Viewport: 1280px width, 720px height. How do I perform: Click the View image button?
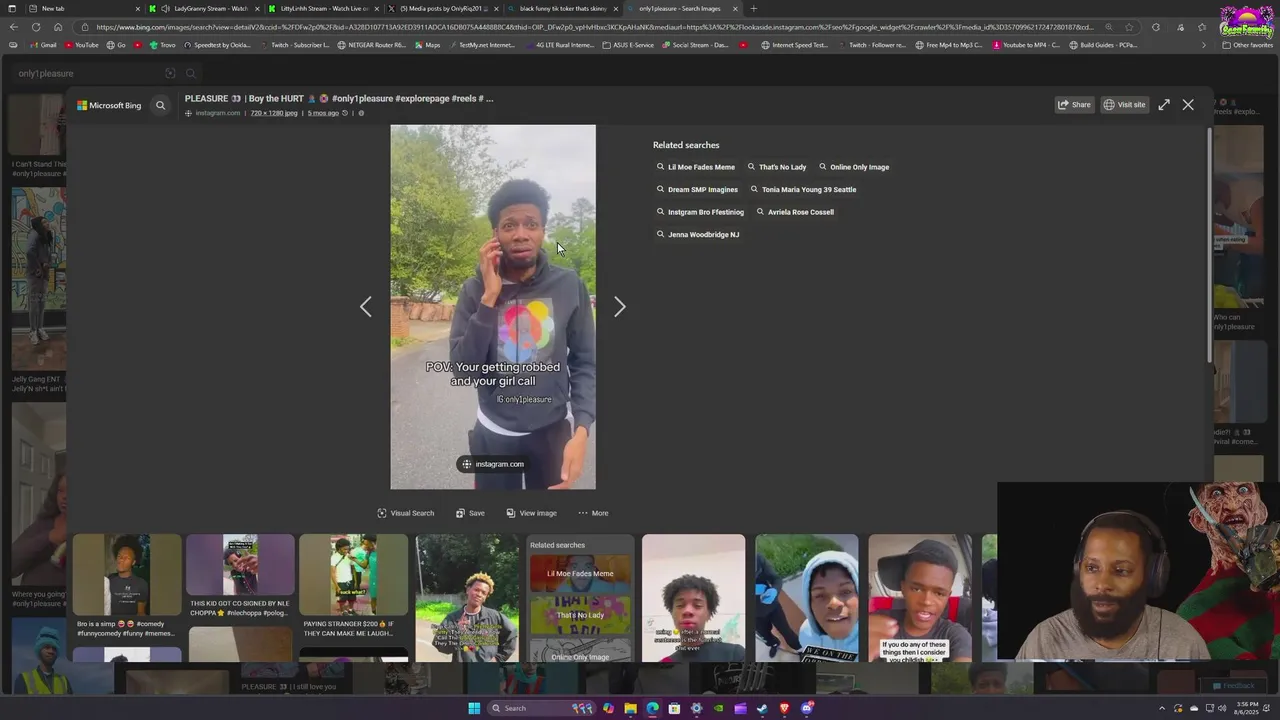pyautogui.click(x=531, y=513)
